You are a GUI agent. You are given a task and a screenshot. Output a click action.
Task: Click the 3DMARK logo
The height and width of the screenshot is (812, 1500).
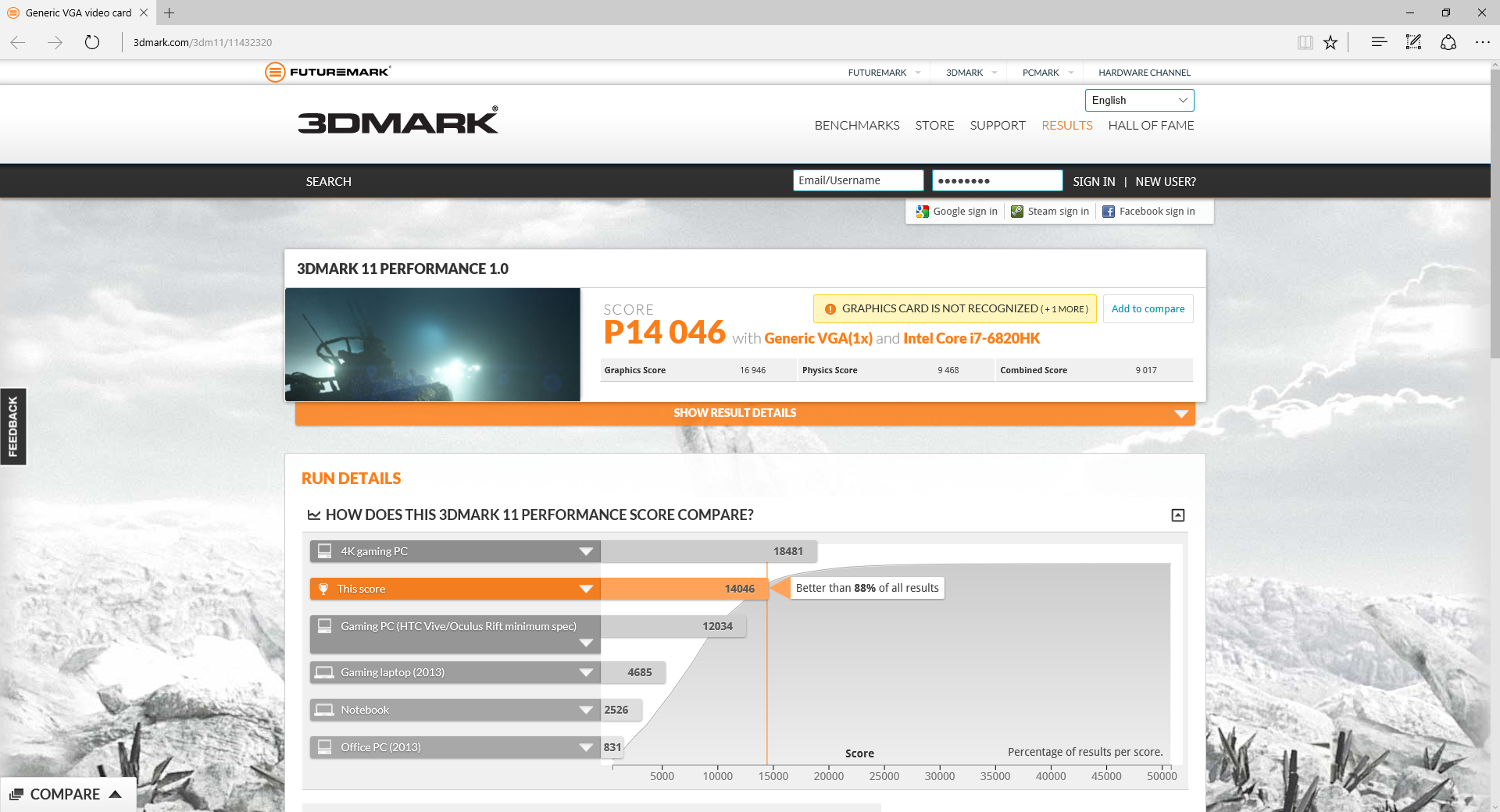click(398, 120)
